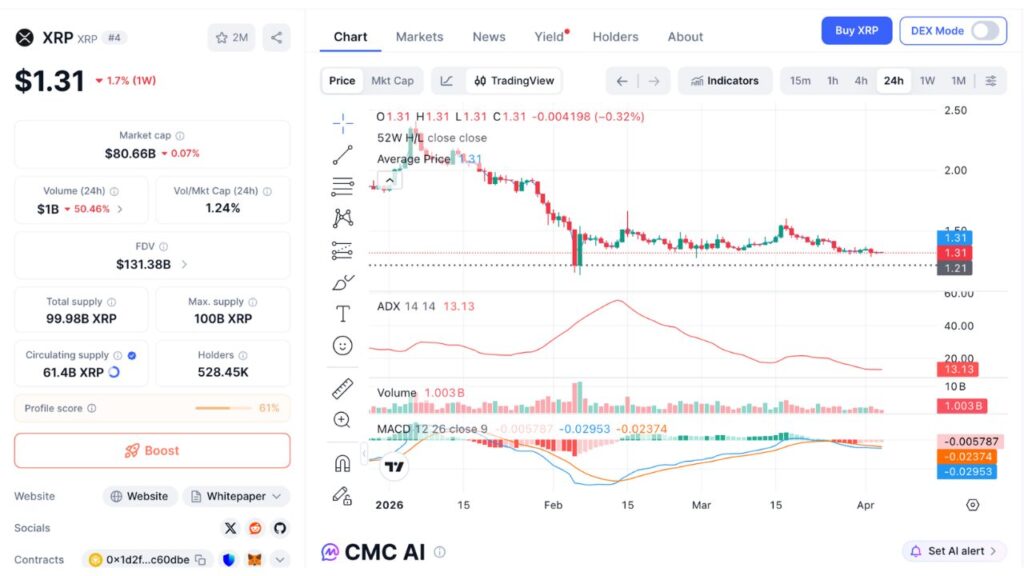Pick the emoji sticker tool
The image size is (1024, 576).
pos(343,345)
